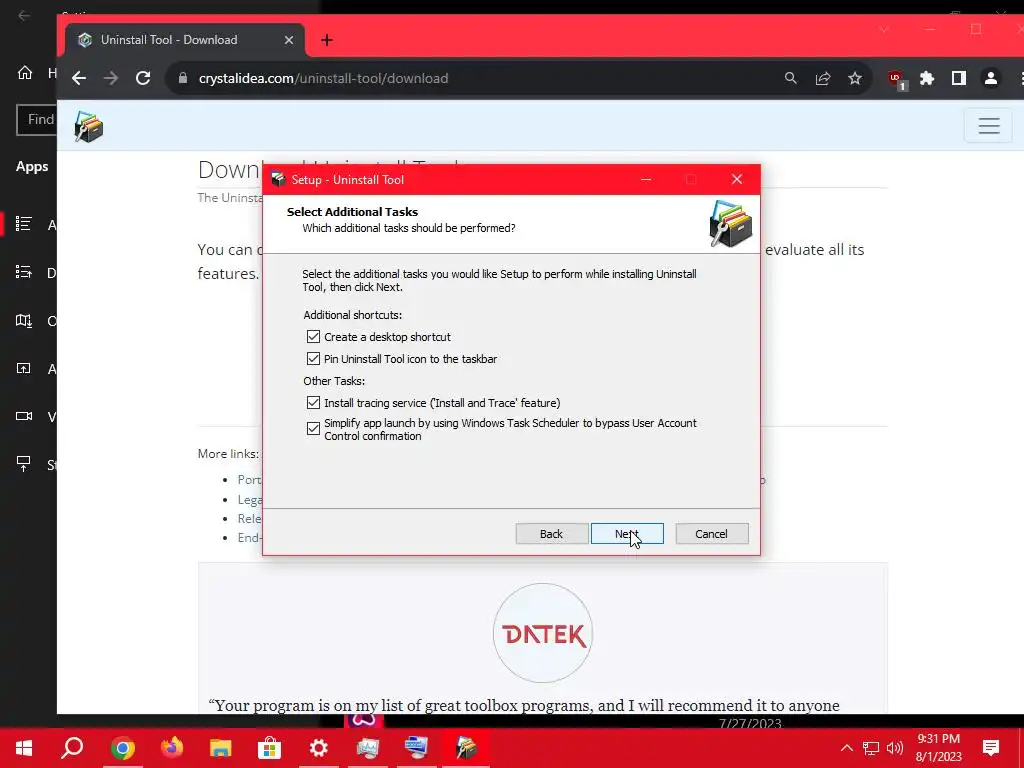Switch to Uninstall Tool setup in taskbar
The image size is (1024, 768).
(x=466, y=748)
